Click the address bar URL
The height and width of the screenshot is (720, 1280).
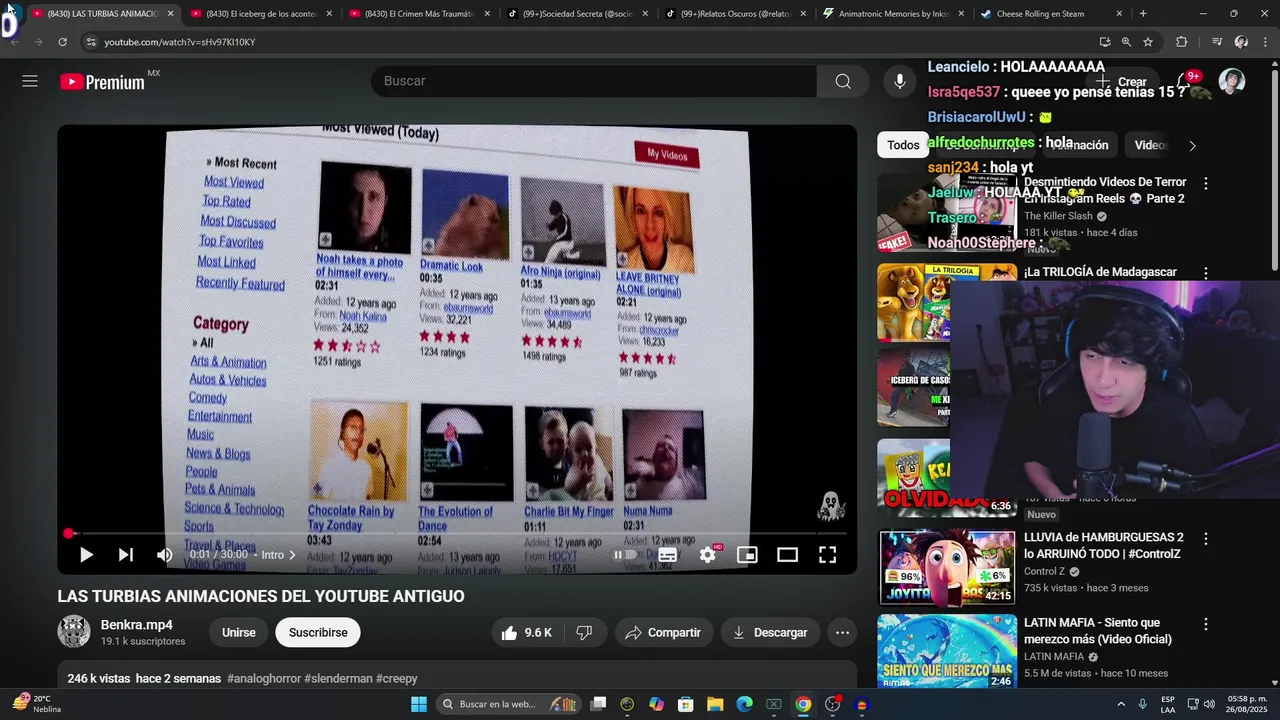180,42
